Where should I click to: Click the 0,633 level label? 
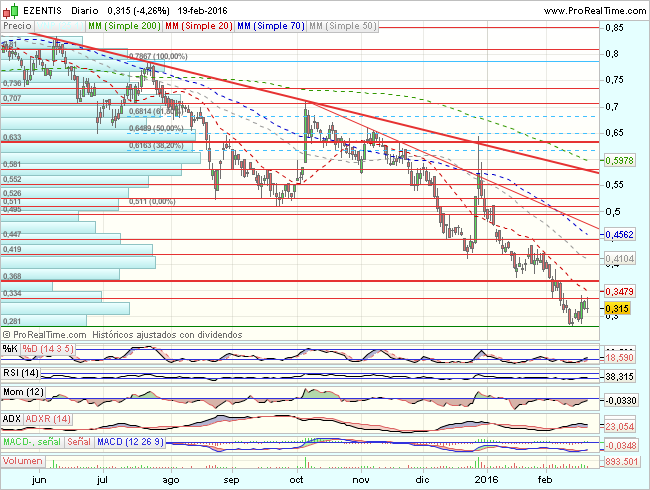pos(12,137)
